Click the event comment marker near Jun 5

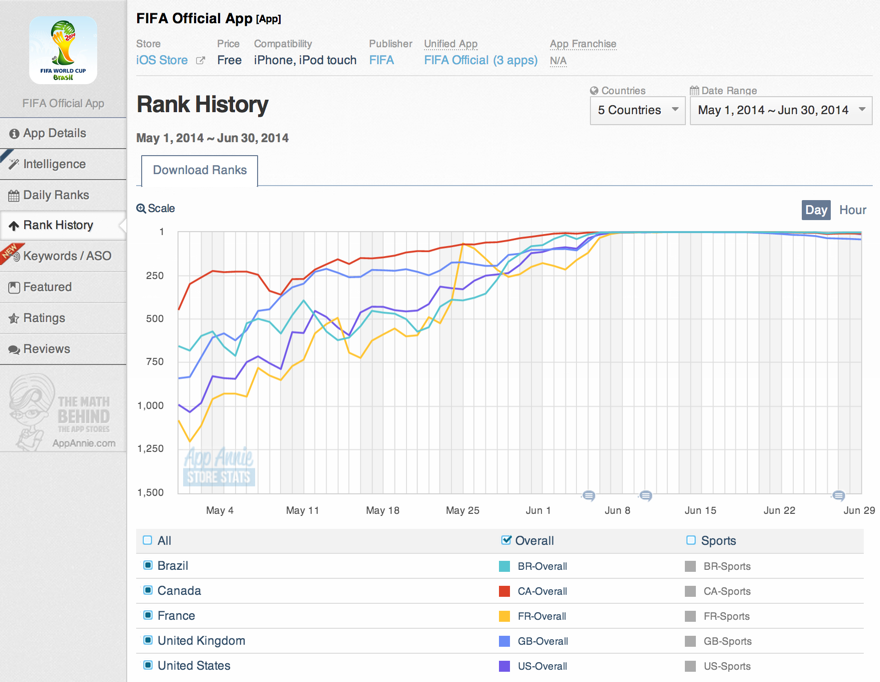(588, 495)
